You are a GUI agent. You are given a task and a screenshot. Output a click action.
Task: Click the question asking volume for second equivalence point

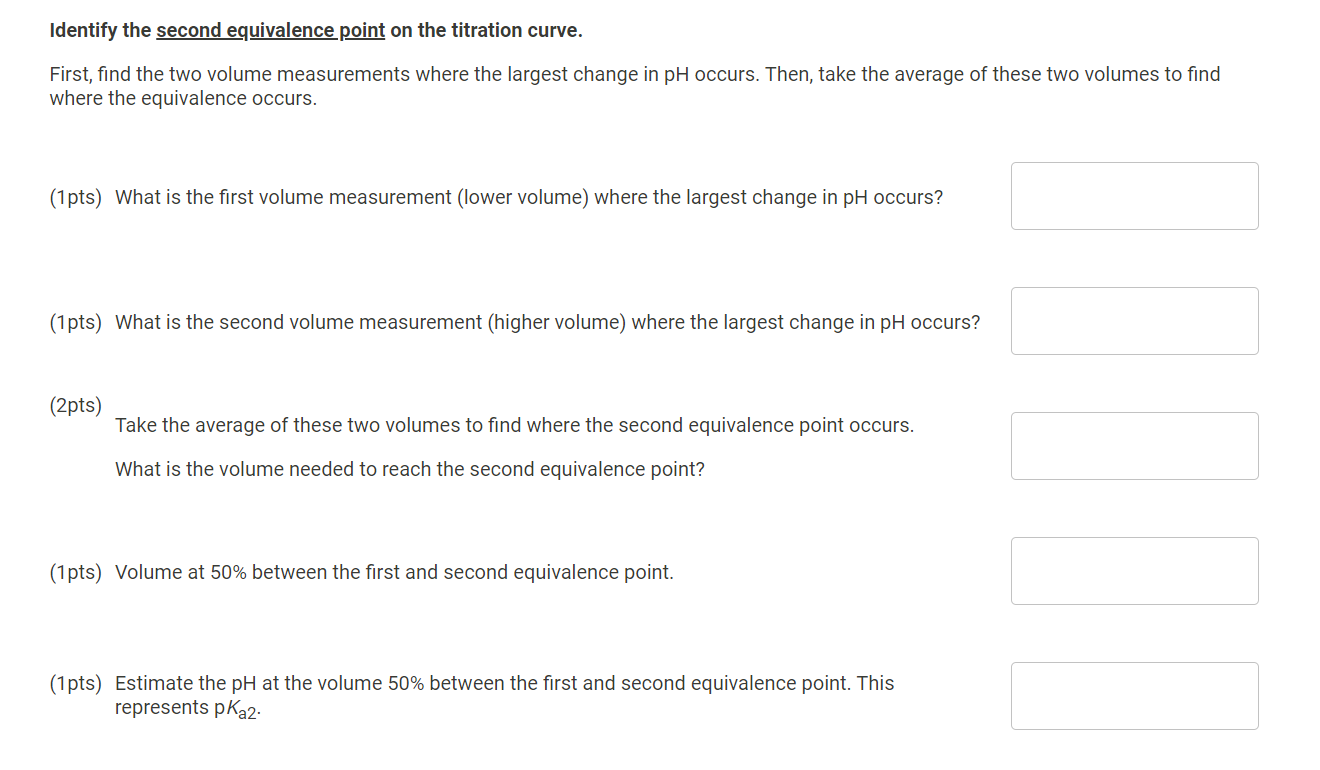pos(409,469)
